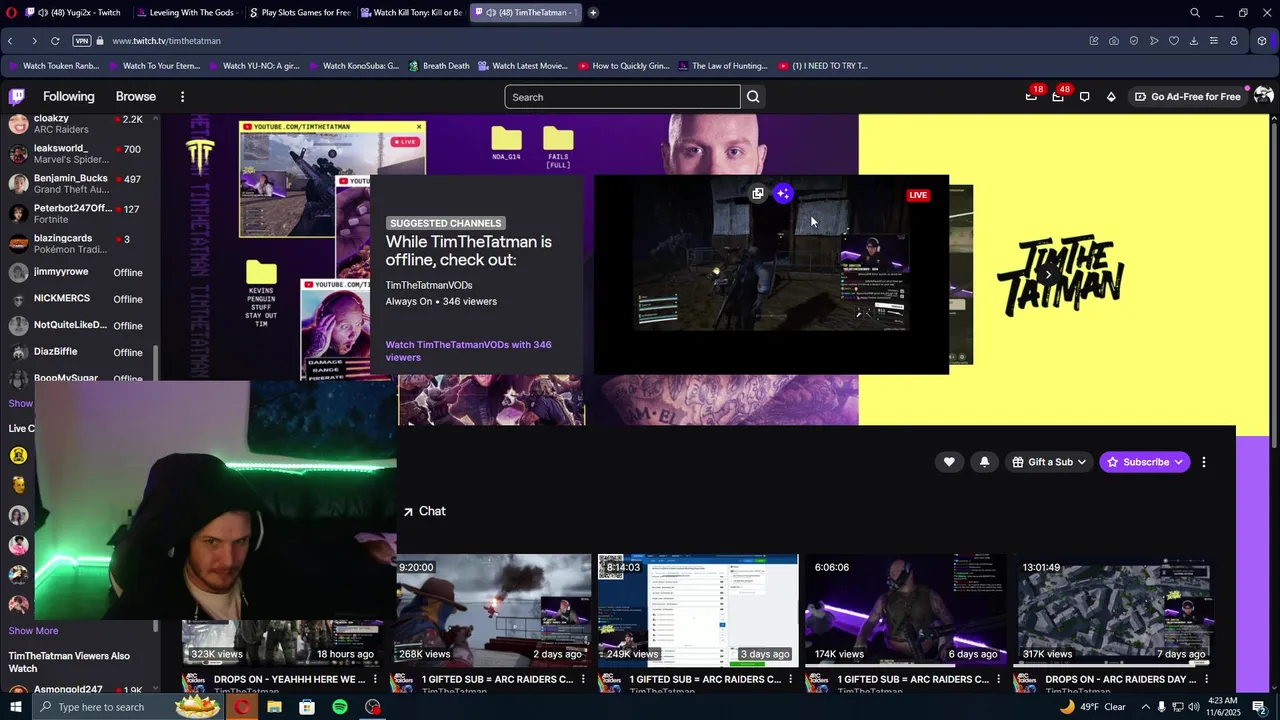Open How to Quickly Grin... bookmark
Image resolution: width=1280 pixels, height=720 pixels.
(622, 66)
